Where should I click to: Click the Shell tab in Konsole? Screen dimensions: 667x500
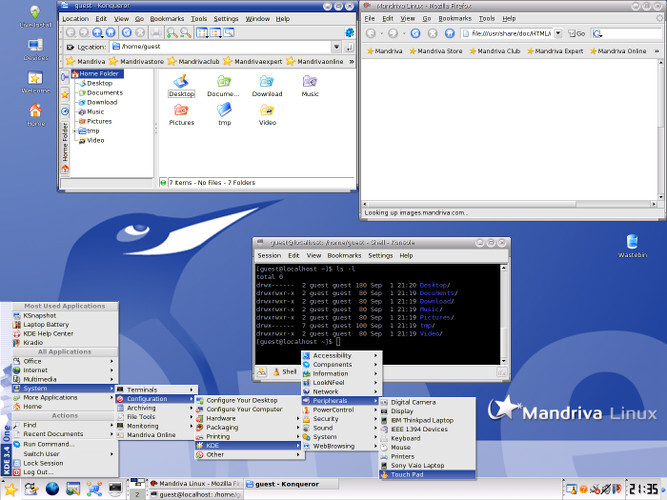(x=285, y=371)
